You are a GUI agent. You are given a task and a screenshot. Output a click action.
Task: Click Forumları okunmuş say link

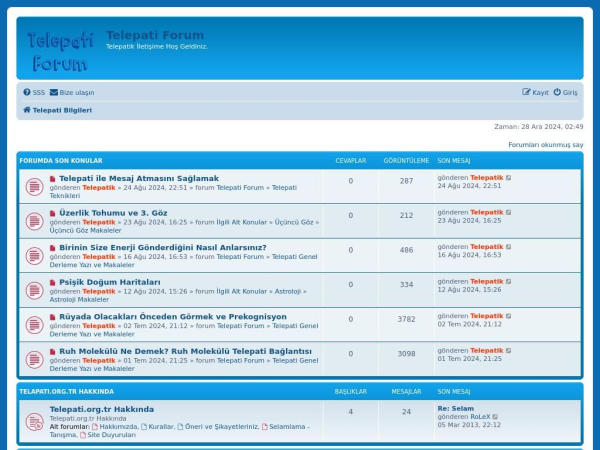(x=546, y=145)
